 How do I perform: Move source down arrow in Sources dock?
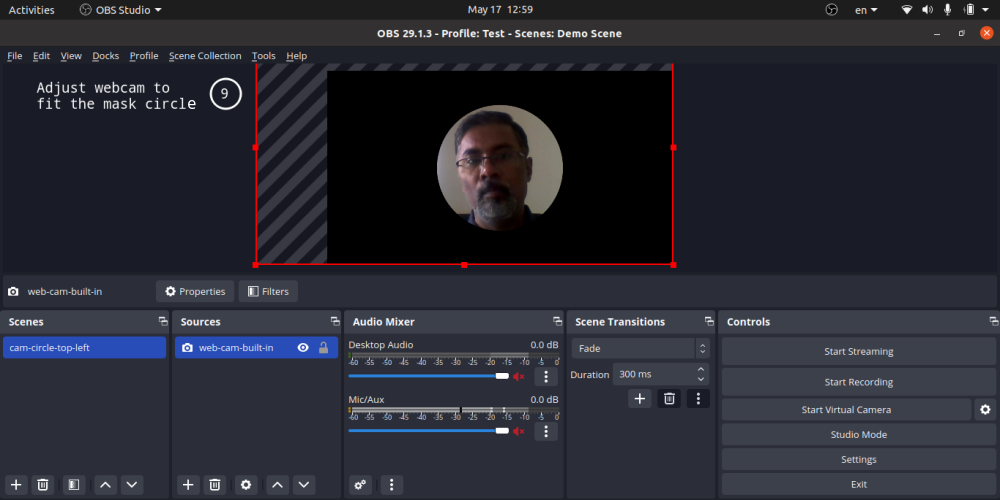(x=304, y=485)
